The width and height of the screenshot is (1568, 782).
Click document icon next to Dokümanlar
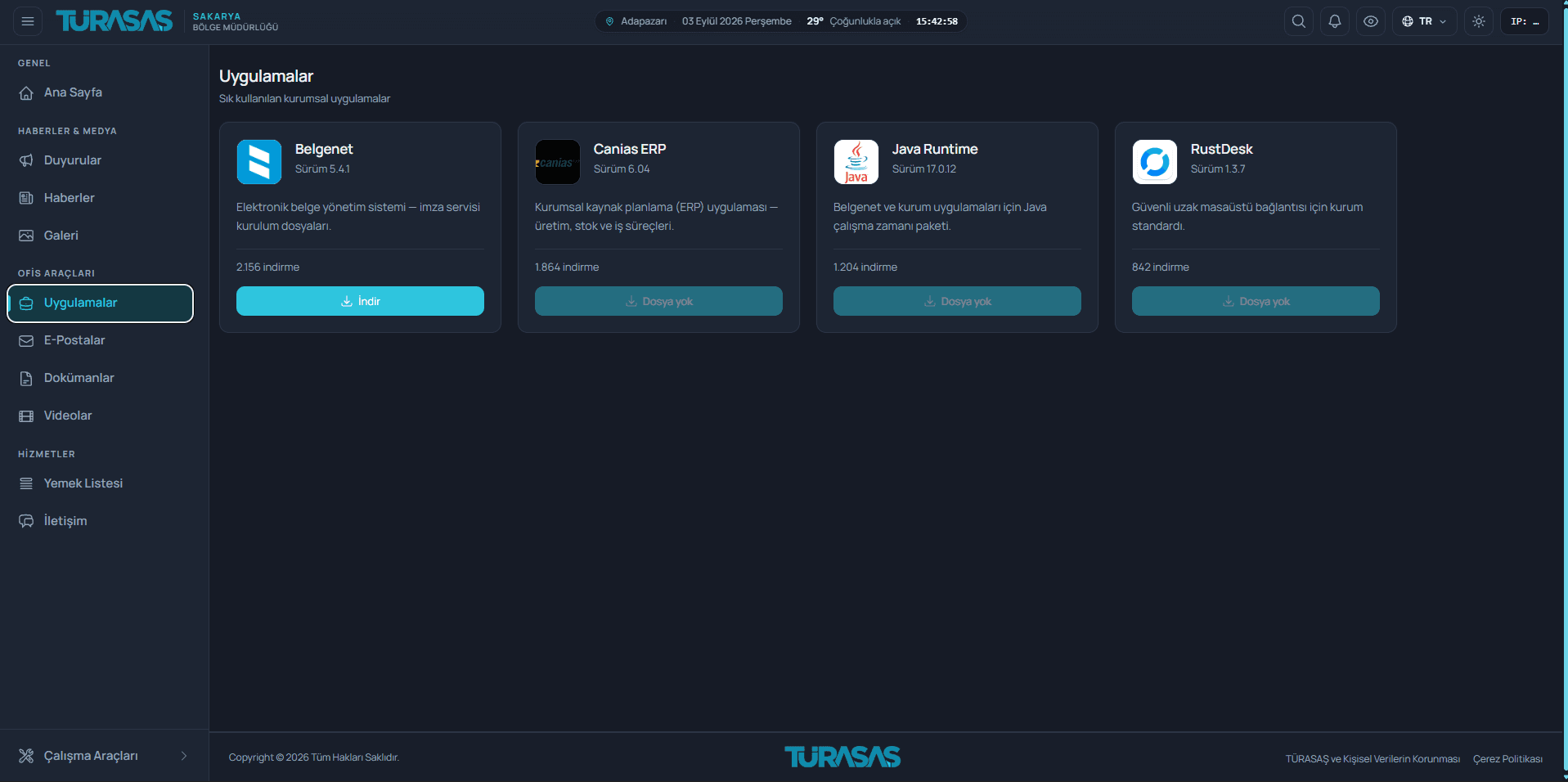(26, 378)
